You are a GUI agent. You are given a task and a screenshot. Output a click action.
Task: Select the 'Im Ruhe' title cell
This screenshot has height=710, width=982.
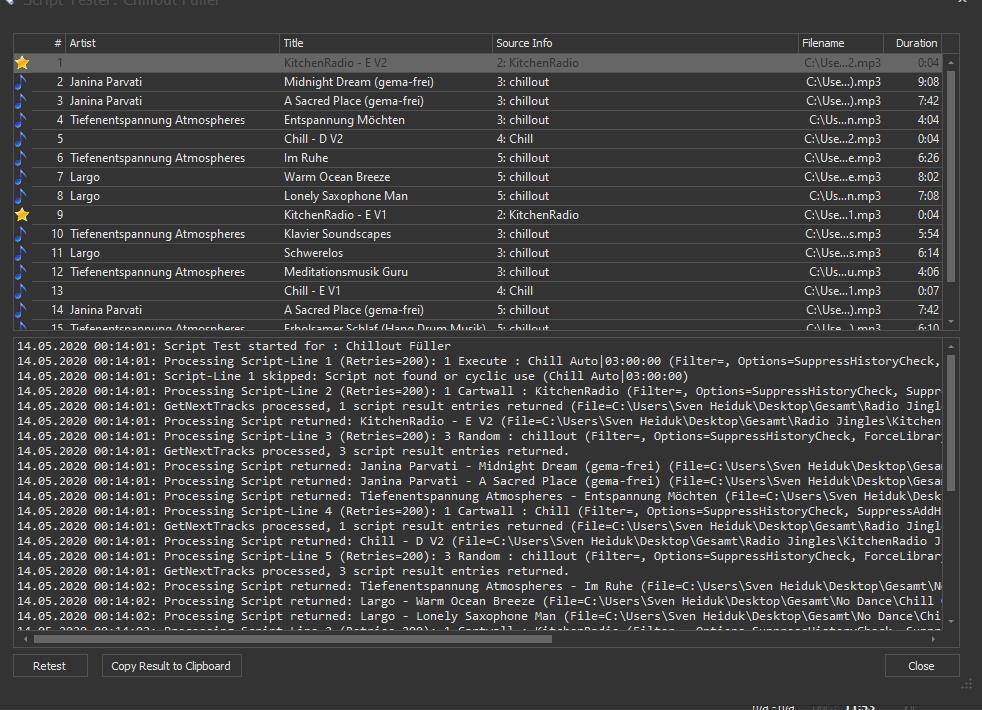306,158
